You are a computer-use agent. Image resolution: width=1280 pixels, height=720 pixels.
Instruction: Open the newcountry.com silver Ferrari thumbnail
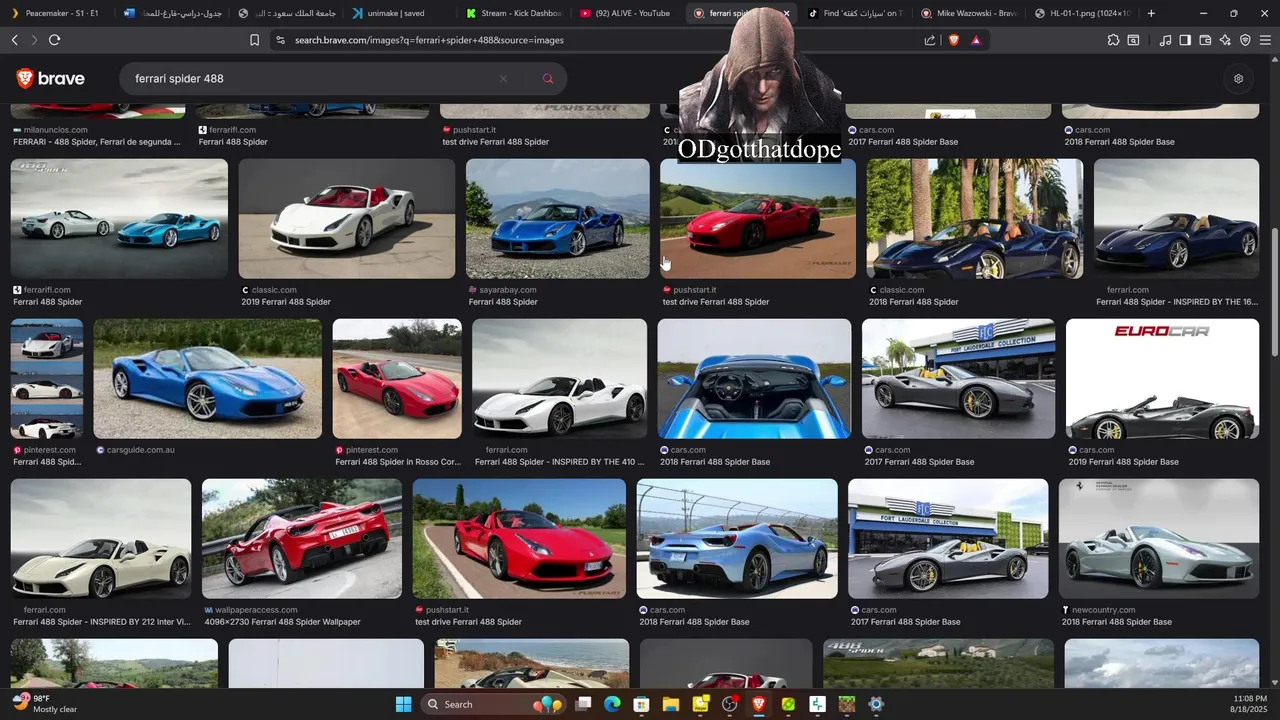(1159, 539)
